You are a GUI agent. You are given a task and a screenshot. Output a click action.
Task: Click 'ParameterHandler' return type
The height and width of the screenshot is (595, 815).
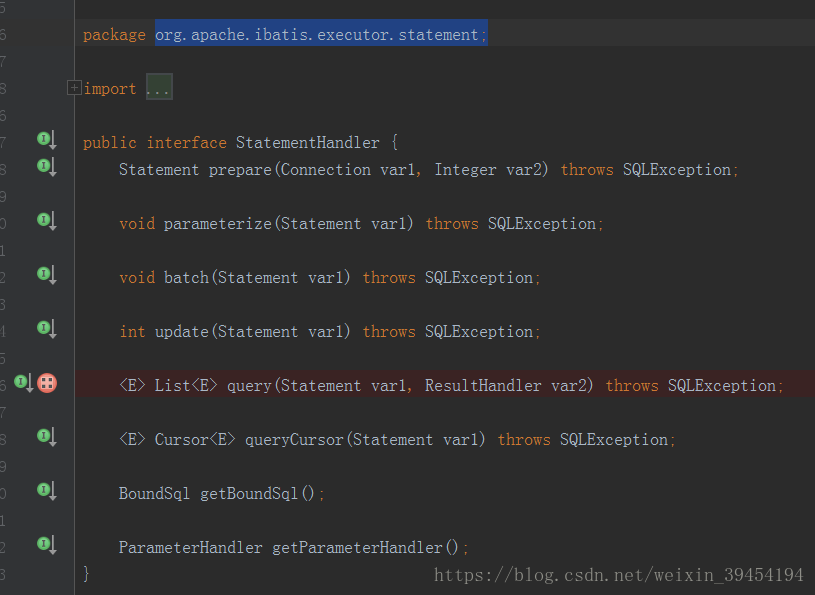[191, 548]
